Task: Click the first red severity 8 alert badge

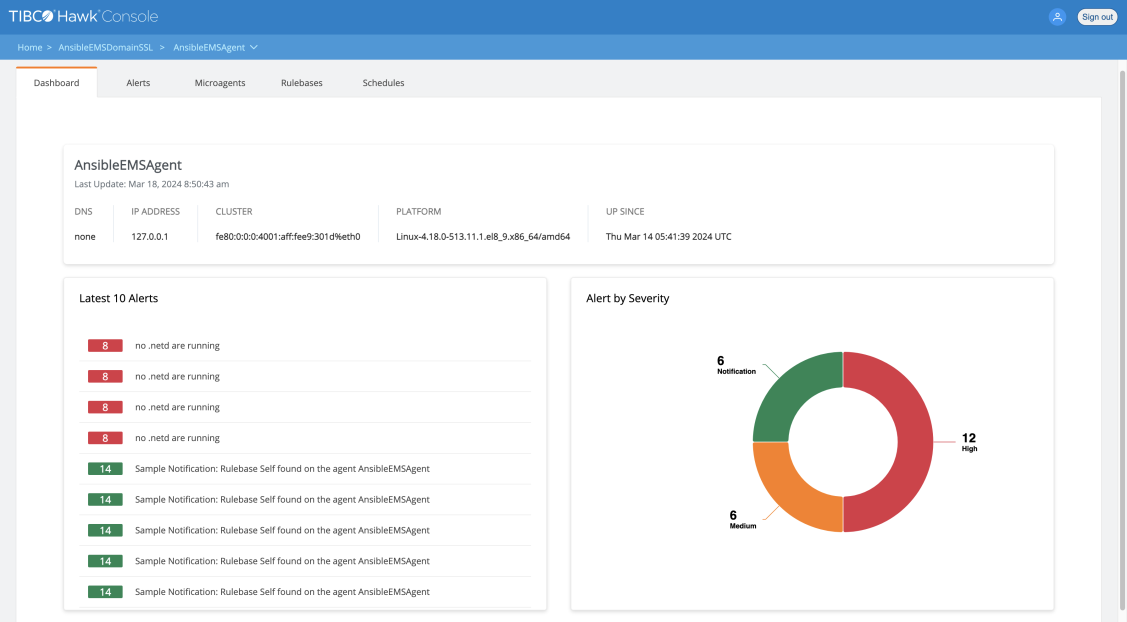Action: tap(105, 346)
